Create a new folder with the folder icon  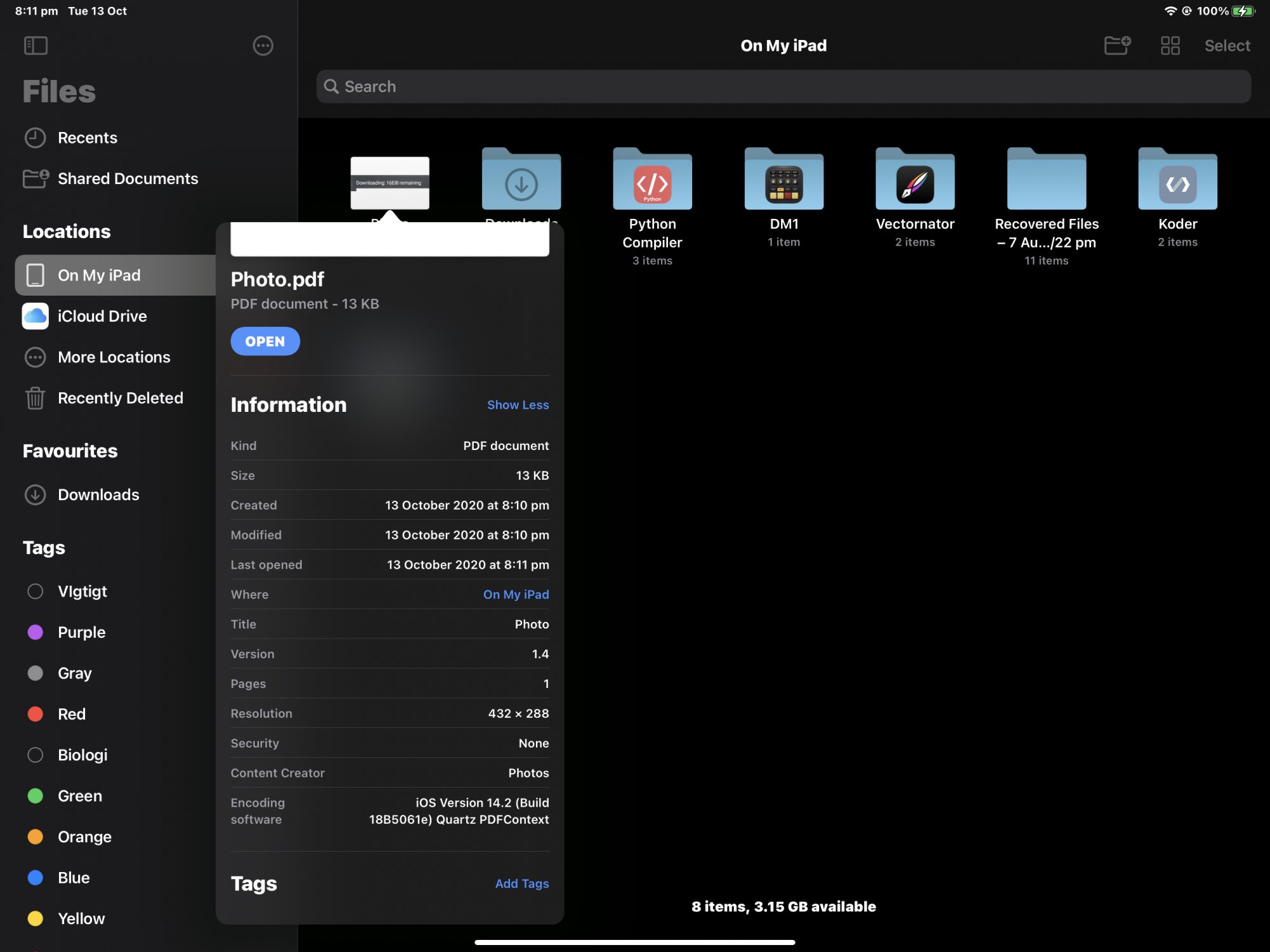[1117, 45]
